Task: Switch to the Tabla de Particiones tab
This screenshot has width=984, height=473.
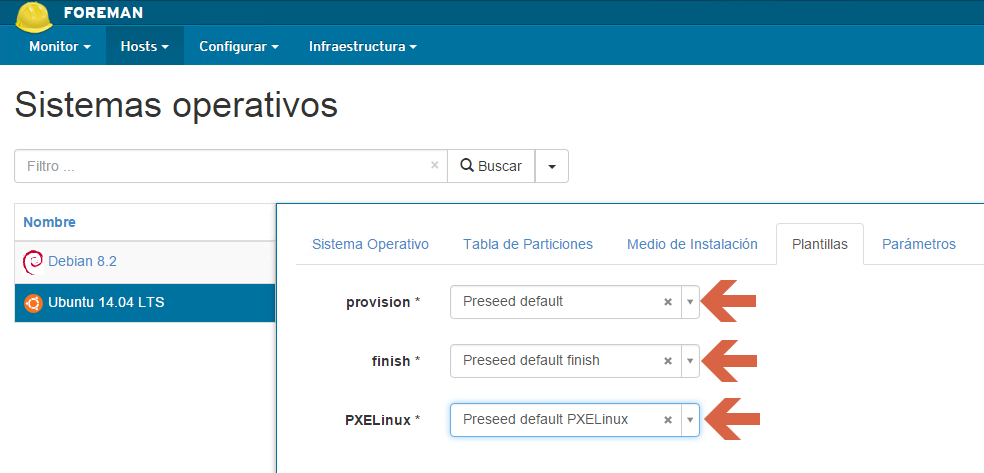Action: (528, 244)
